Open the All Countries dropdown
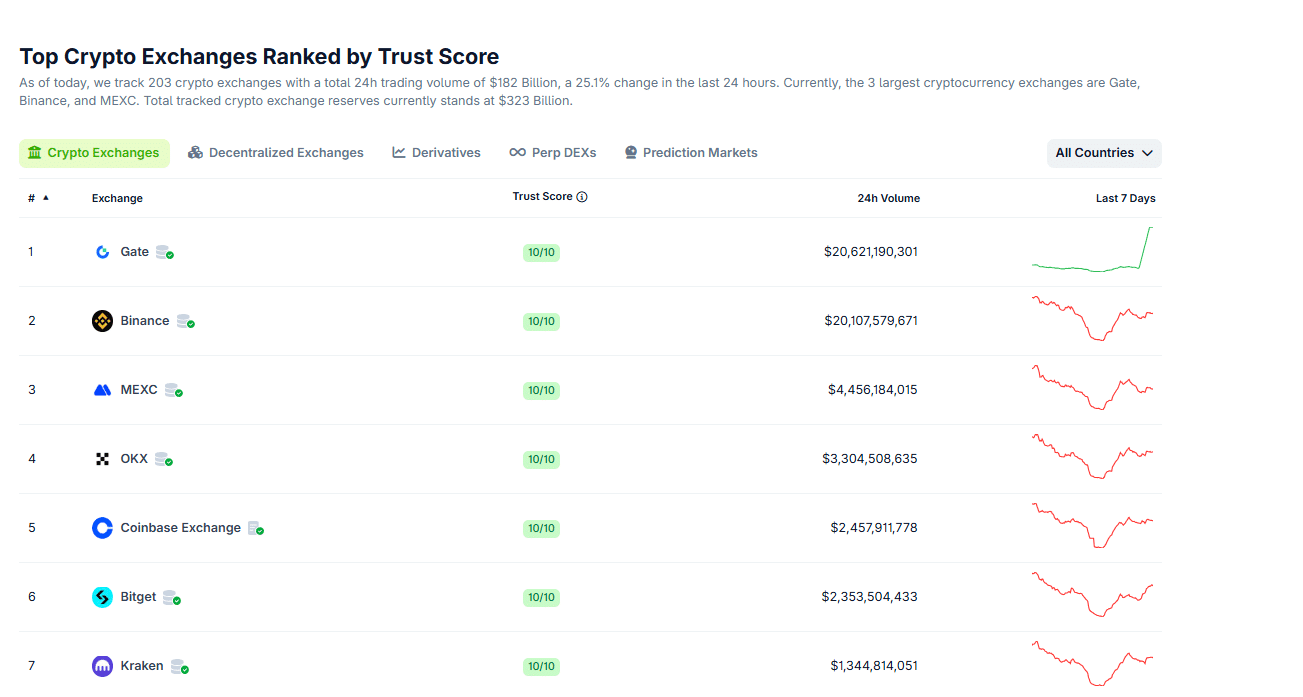This screenshot has width=1303, height=697. [1103, 152]
